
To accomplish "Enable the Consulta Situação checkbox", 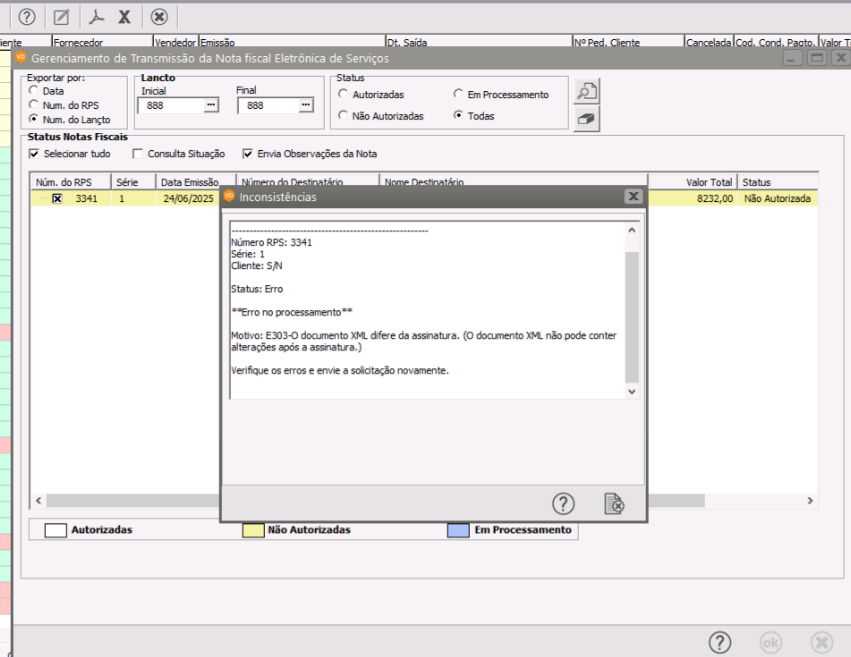I will tap(138, 154).
